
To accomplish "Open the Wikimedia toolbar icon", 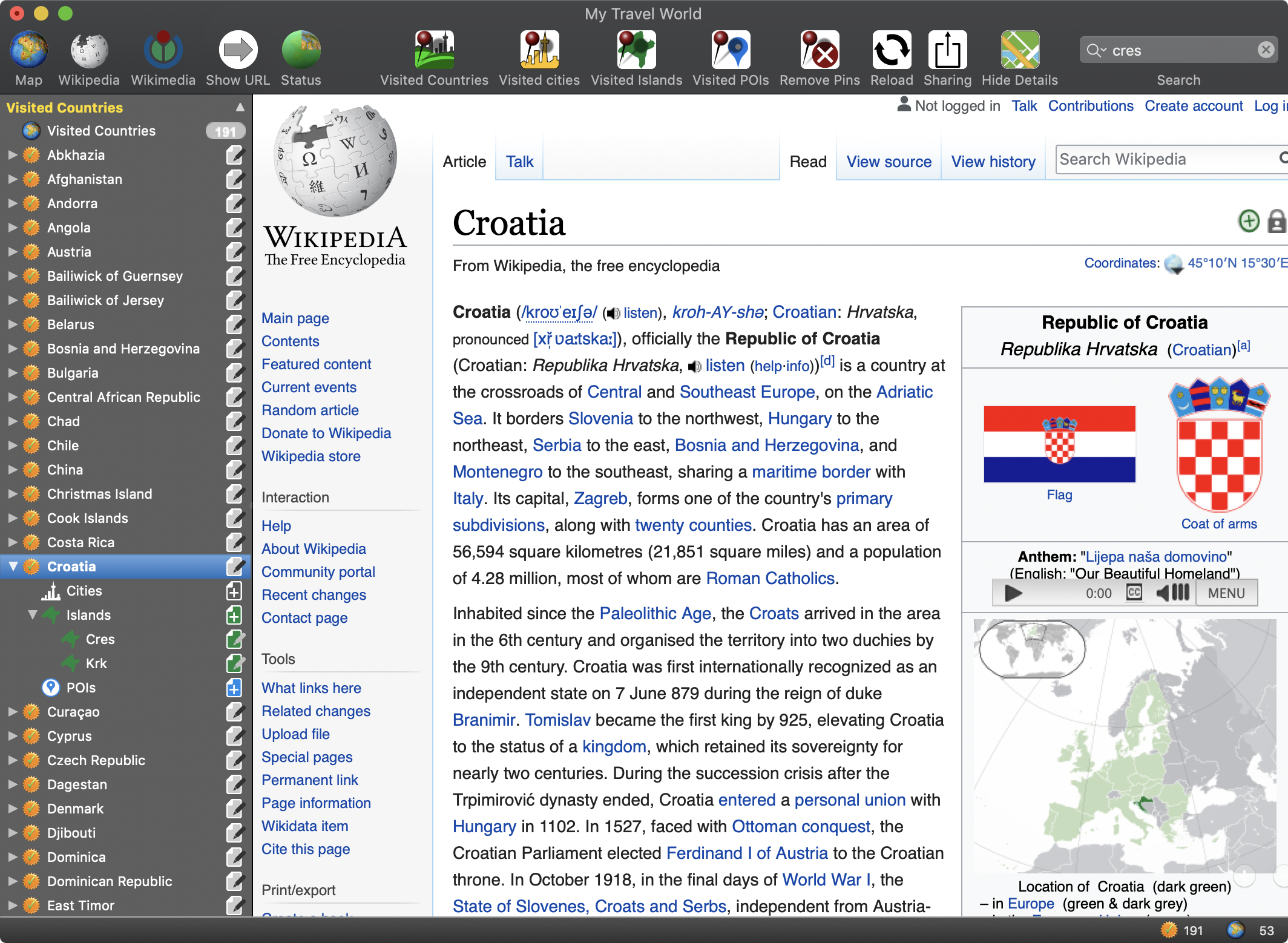I will 163,50.
